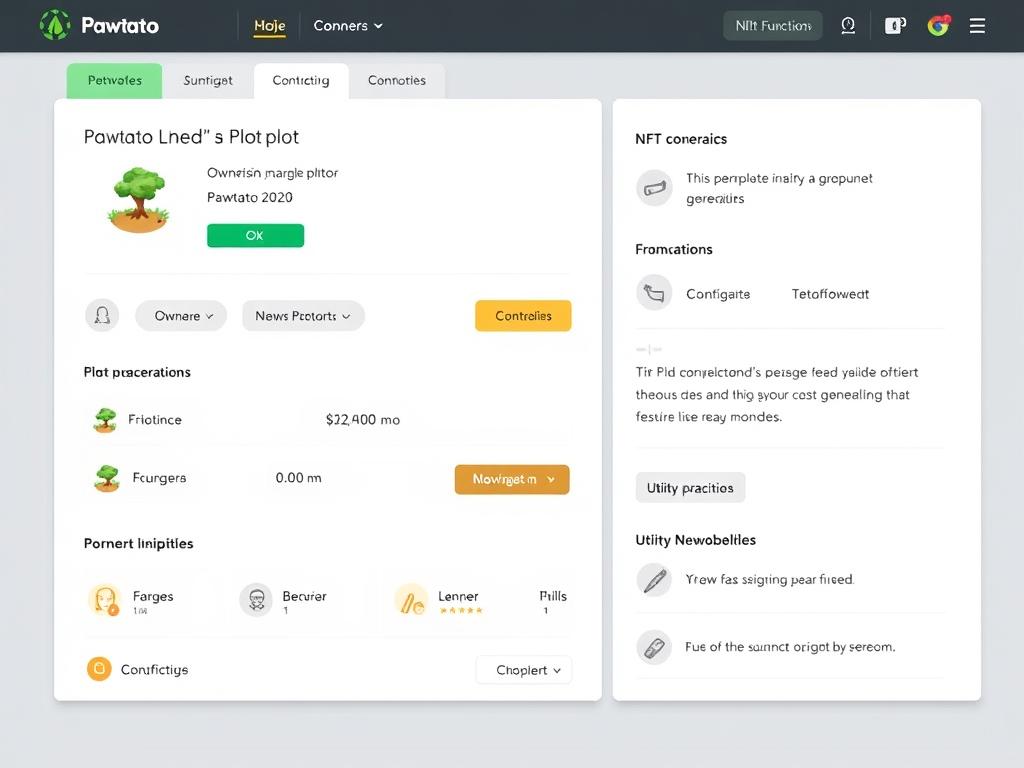
Task: Expand the Conners dropdown in navbar
Action: (x=347, y=25)
